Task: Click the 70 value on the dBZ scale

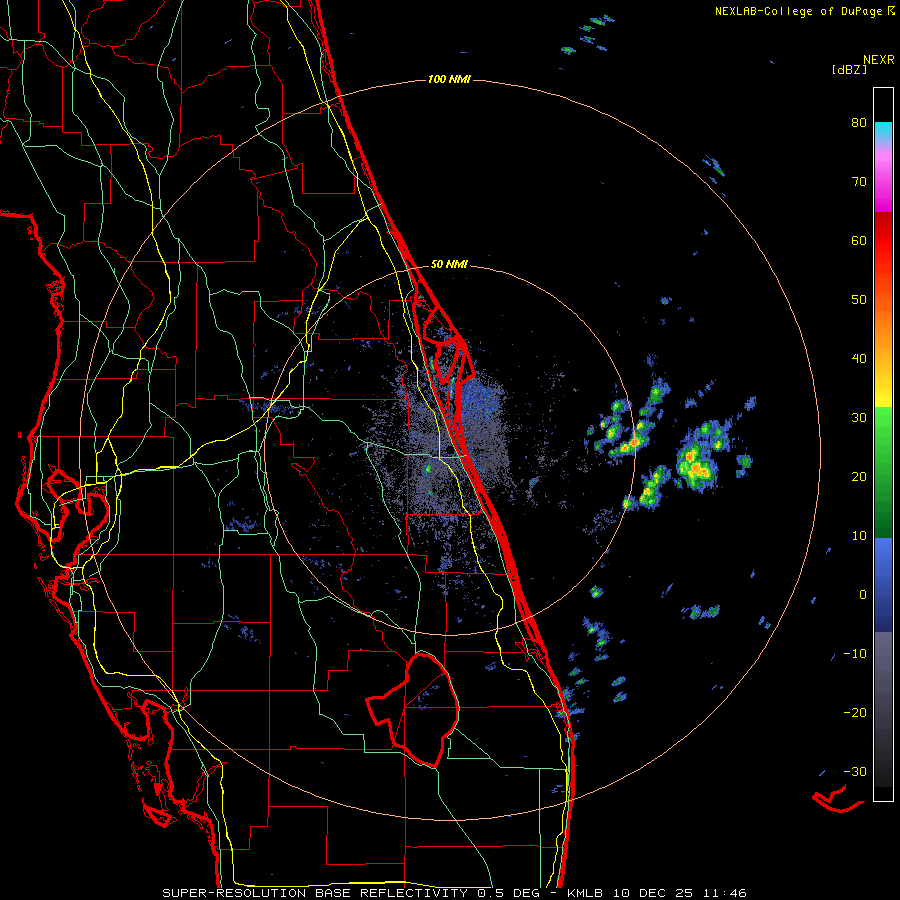Action: pyautogui.click(x=859, y=182)
